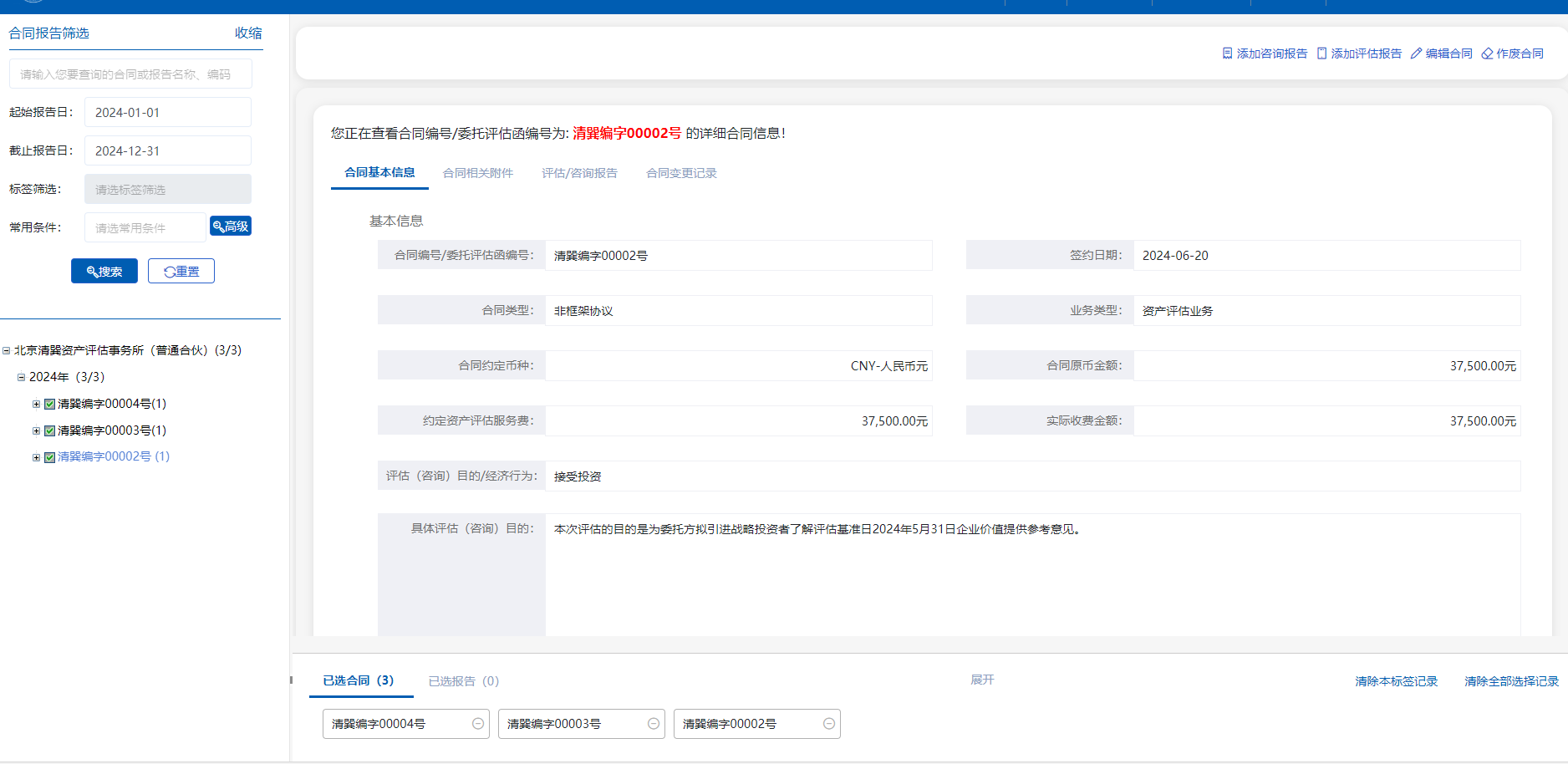1568x764 pixels.
Task: Click the 重置 reset button
Action: (181, 272)
